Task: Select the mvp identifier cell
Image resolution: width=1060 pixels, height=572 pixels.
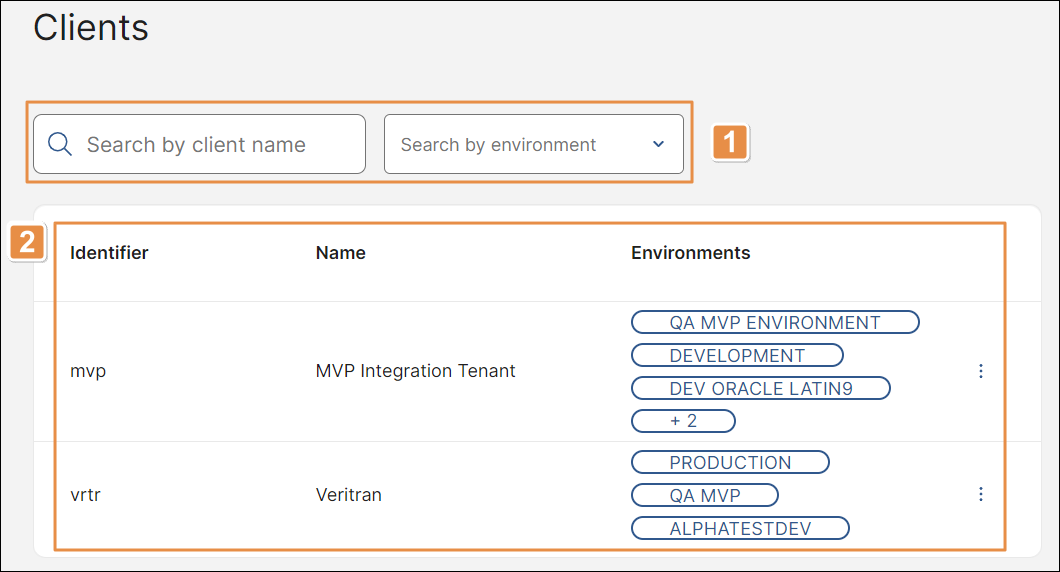Action: pyautogui.click(x=88, y=371)
